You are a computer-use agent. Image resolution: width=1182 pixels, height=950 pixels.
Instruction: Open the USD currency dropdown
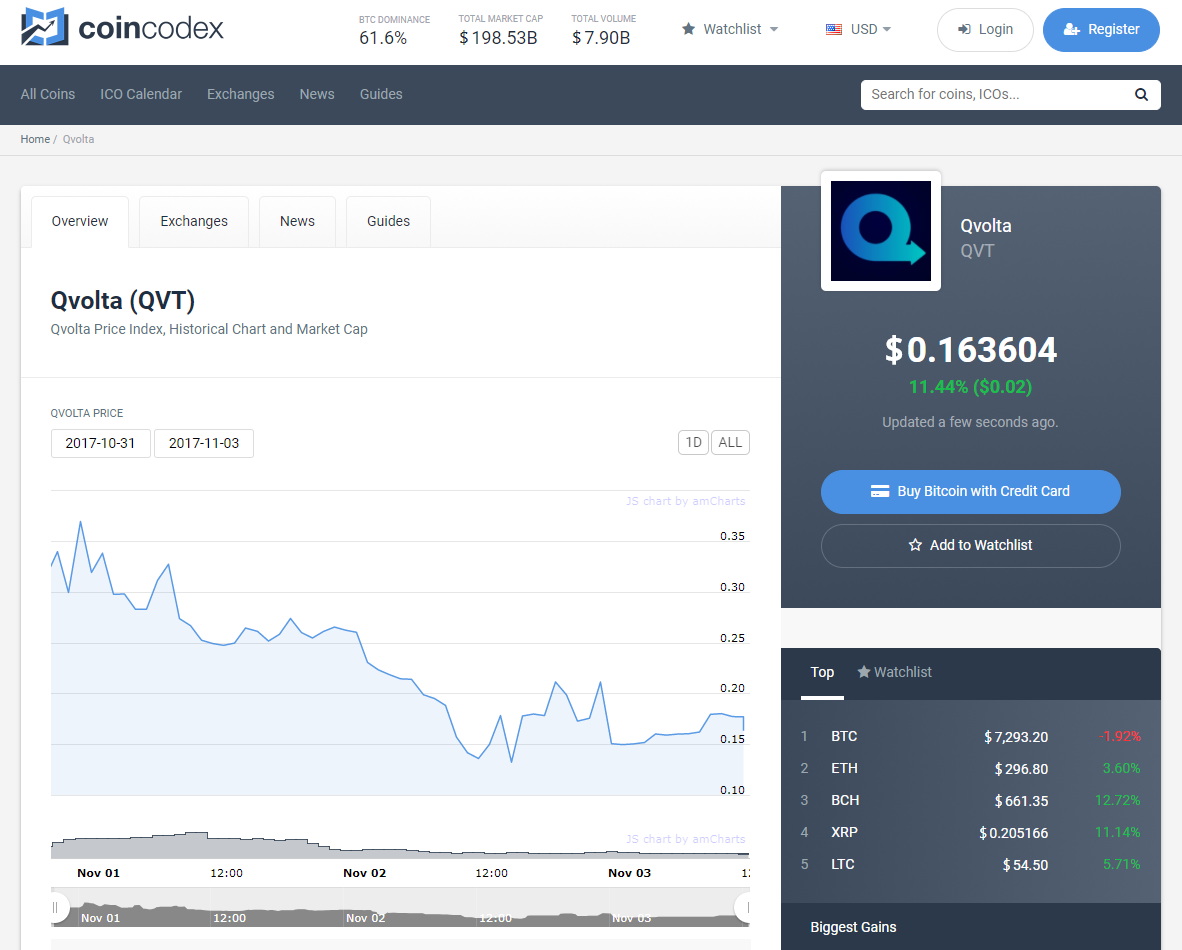[x=859, y=29]
